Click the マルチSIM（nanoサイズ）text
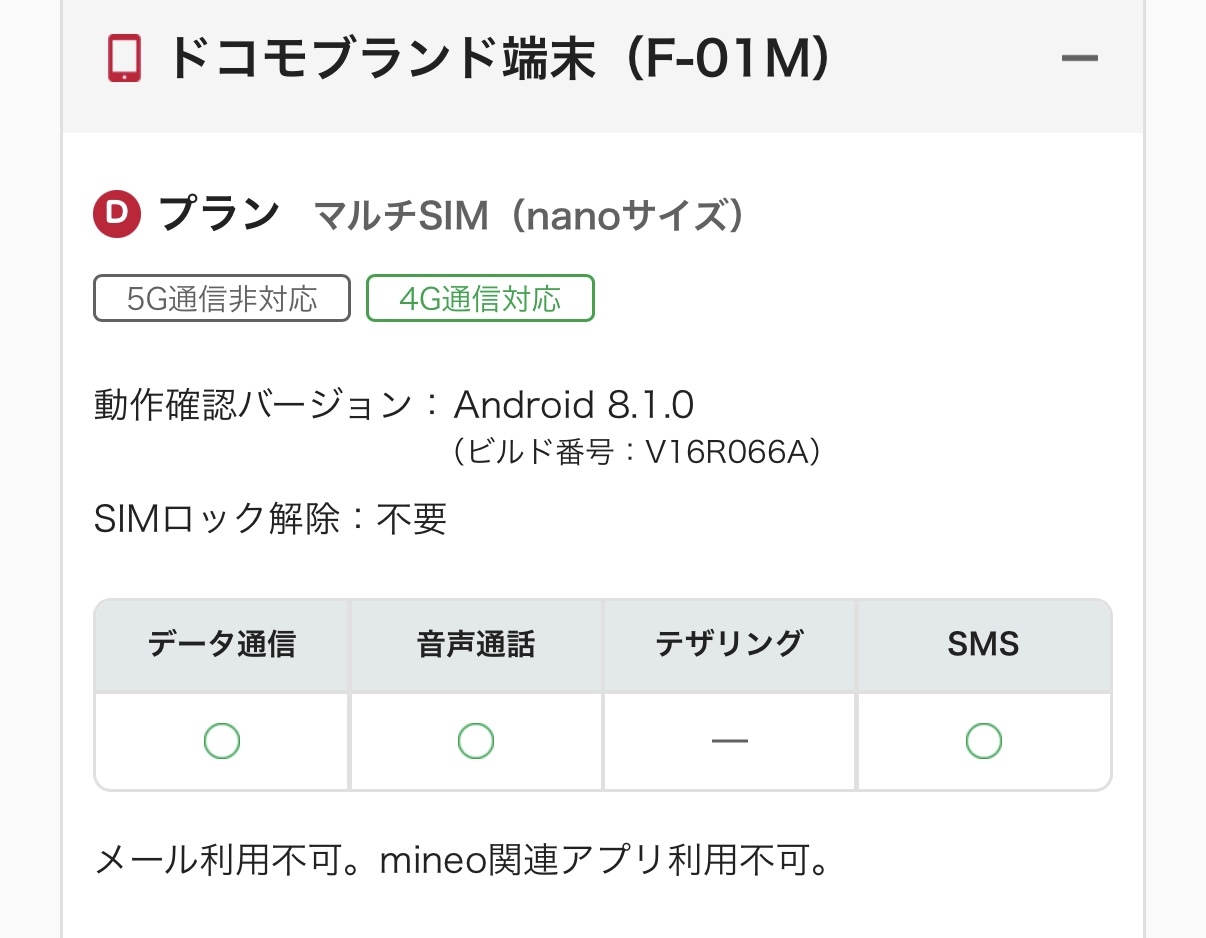 pyautogui.click(x=529, y=216)
